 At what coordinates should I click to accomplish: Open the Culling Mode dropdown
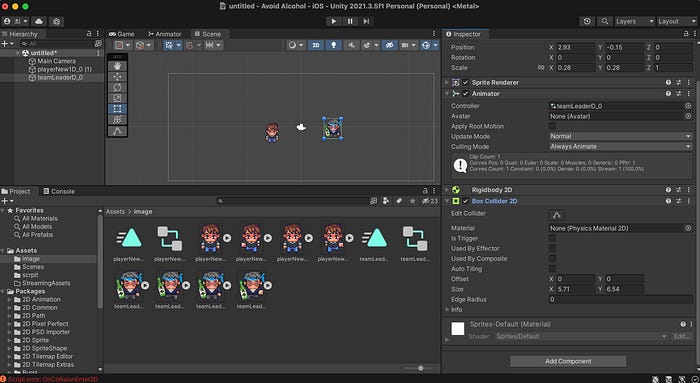click(x=621, y=146)
